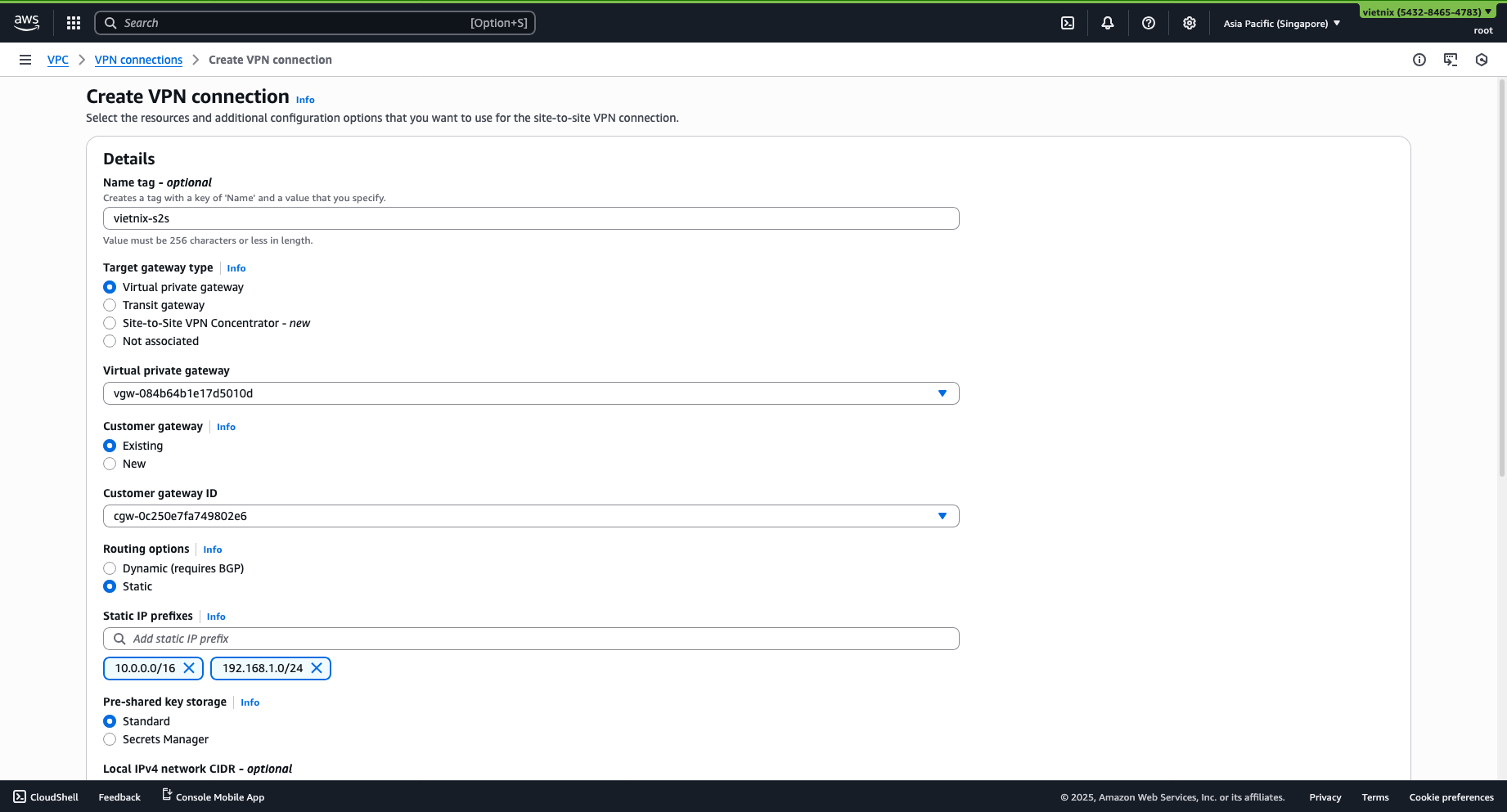Open the AWS CloudShell terminal icon
This screenshot has width=1507, height=812.
[1067, 22]
